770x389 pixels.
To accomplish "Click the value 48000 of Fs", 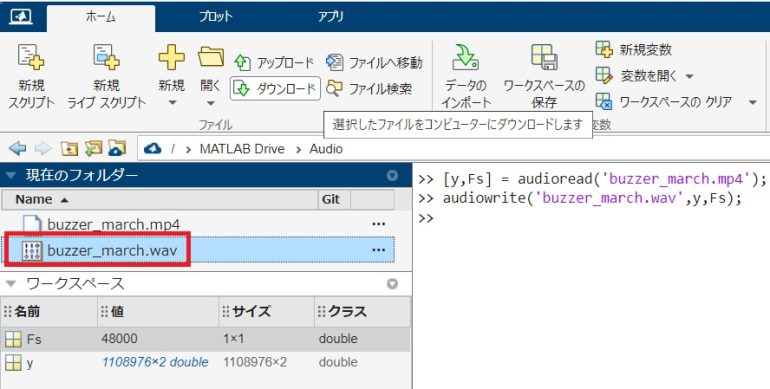I will coord(119,339).
